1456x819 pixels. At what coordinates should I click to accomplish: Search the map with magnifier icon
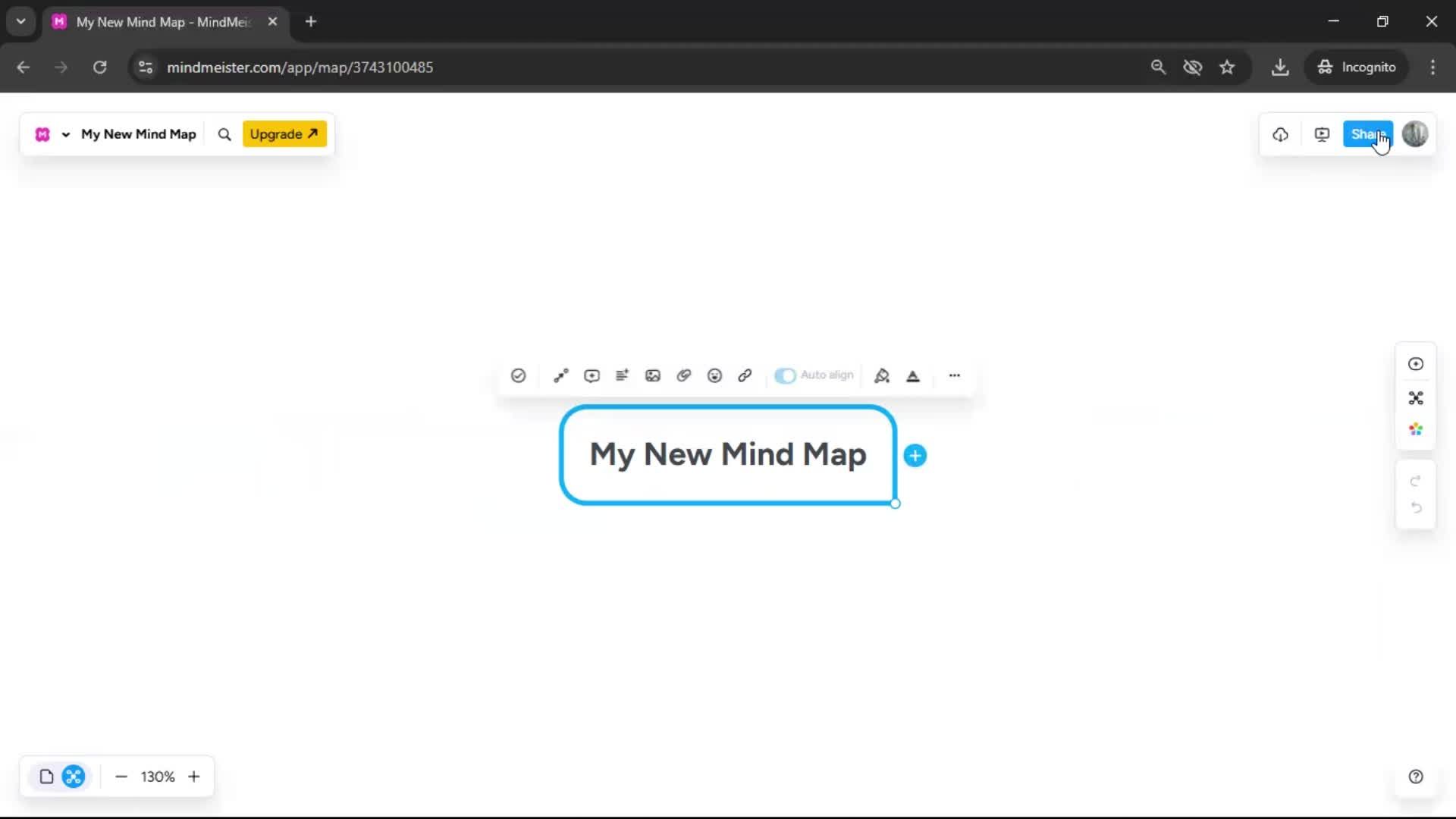pyautogui.click(x=224, y=134)
